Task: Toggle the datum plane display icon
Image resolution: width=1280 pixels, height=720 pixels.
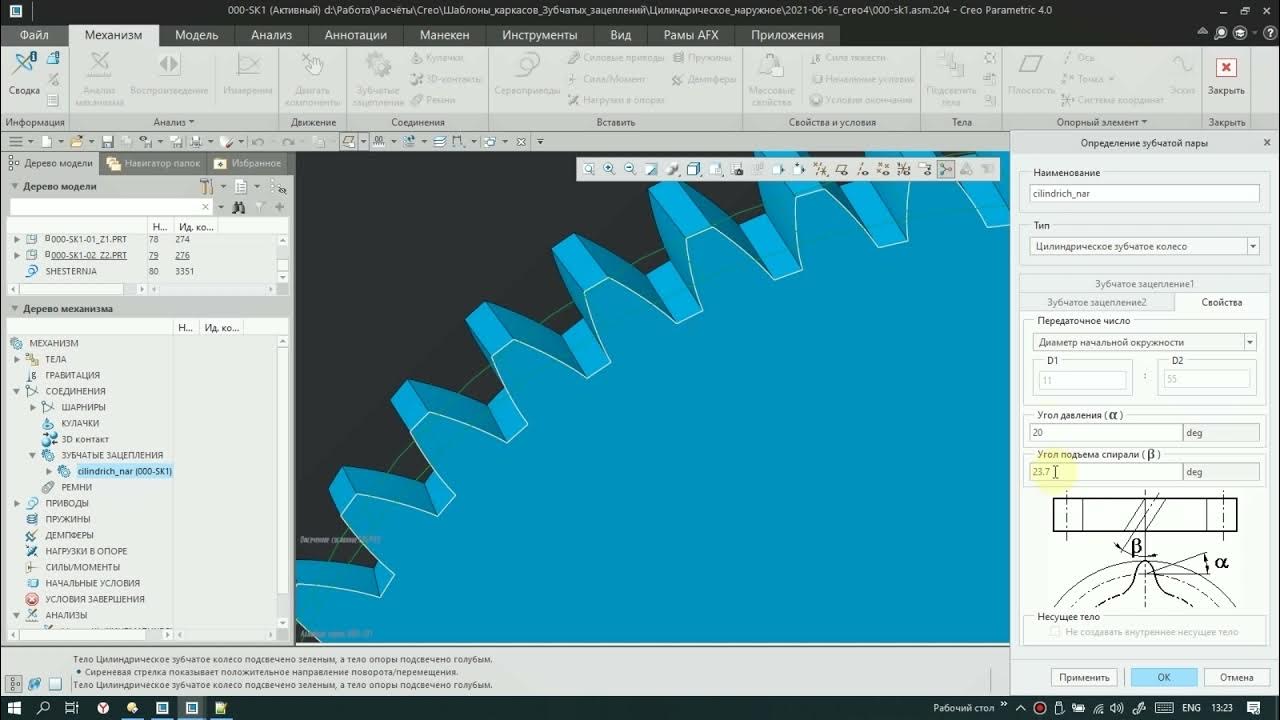Action: tap(842, 169)
